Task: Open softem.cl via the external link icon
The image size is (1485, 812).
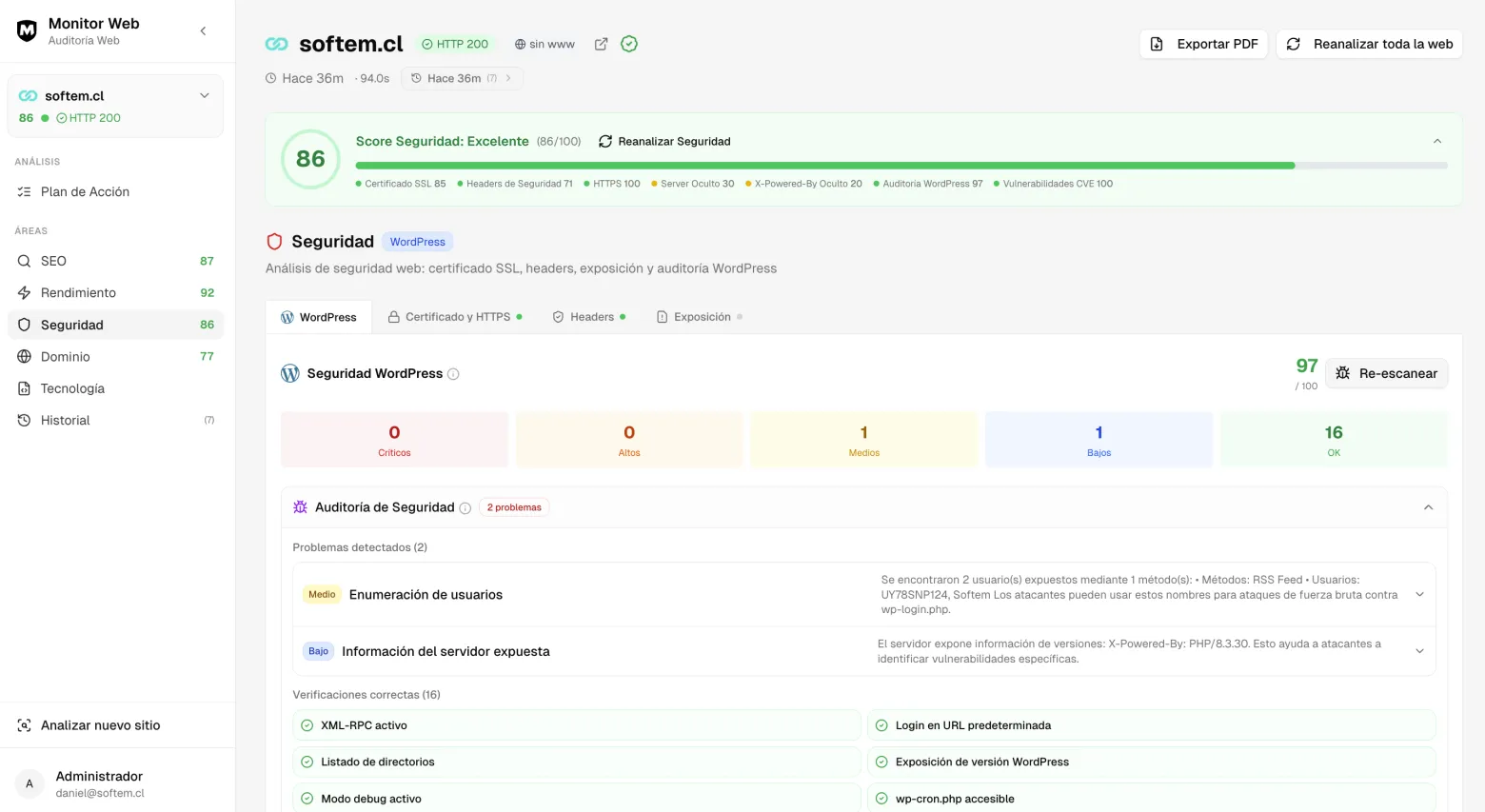Action: [x=601, y=44]
